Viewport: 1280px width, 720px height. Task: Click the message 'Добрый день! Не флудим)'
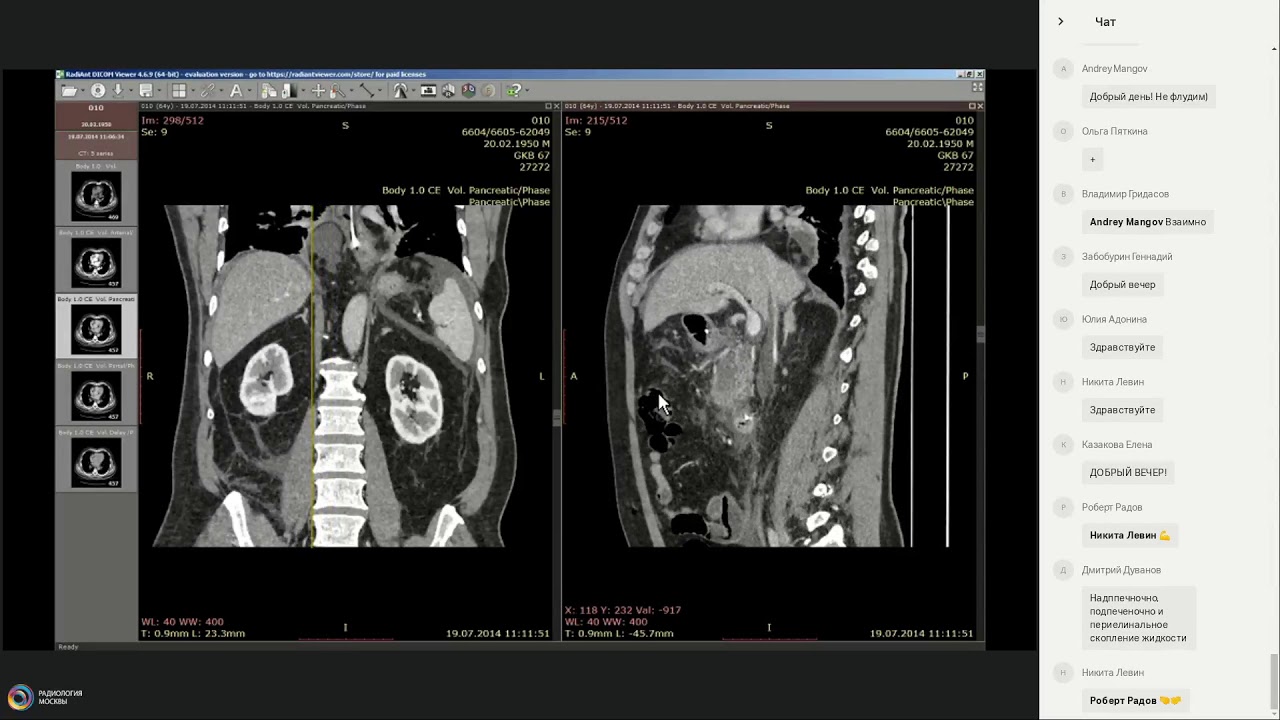(x=1148, y=97)
